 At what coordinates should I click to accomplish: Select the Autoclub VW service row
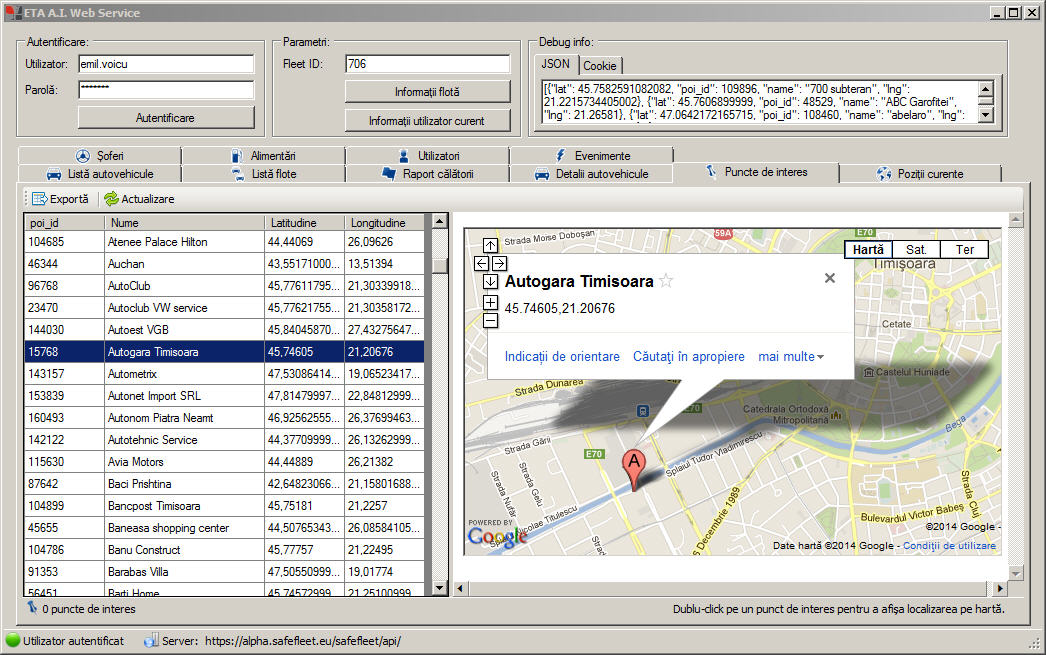tap(224, 307)
